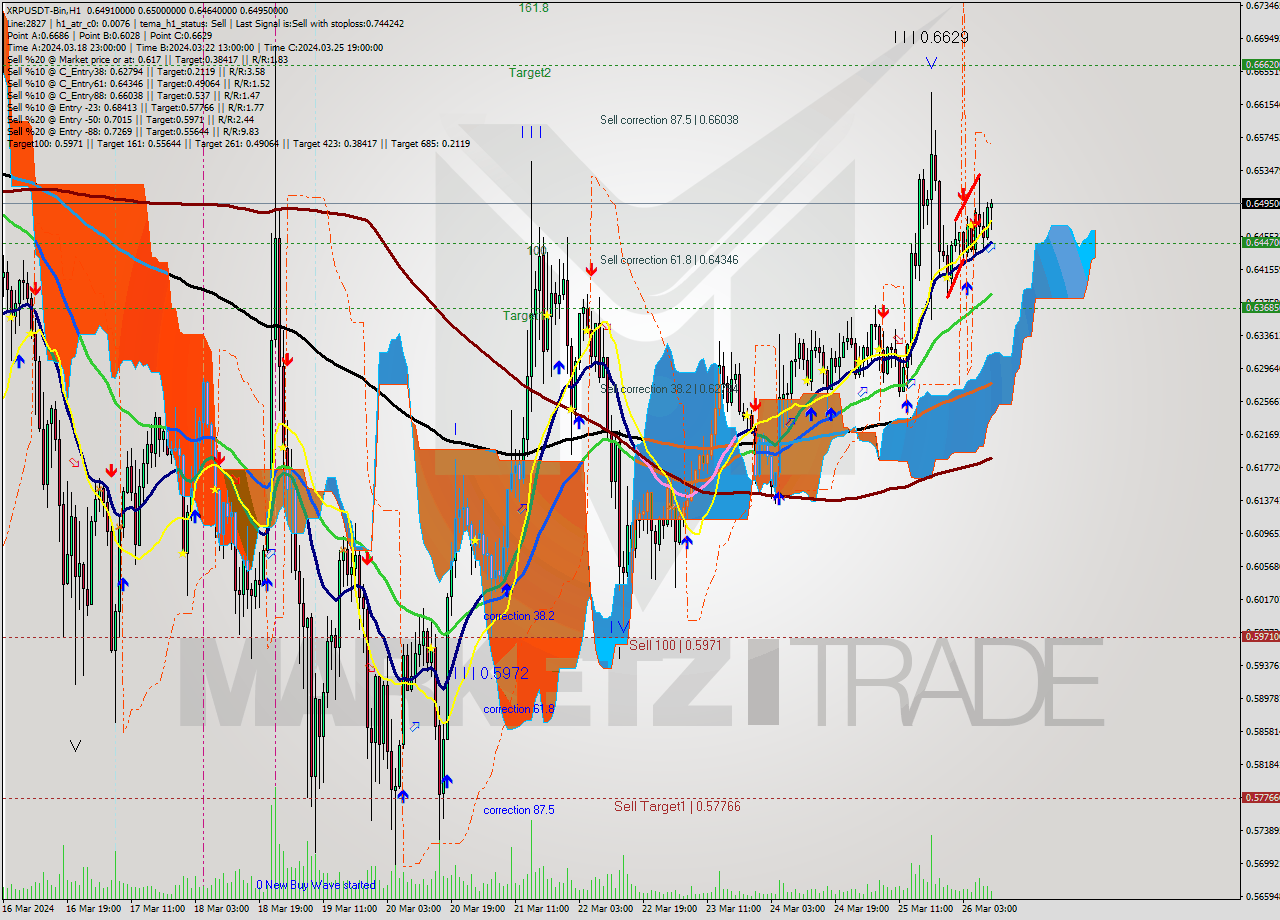The height and width of the screenshot is (920, 1280).
Task: Click the green 0.64470 price tag
Action: (x=1260, y=242)
